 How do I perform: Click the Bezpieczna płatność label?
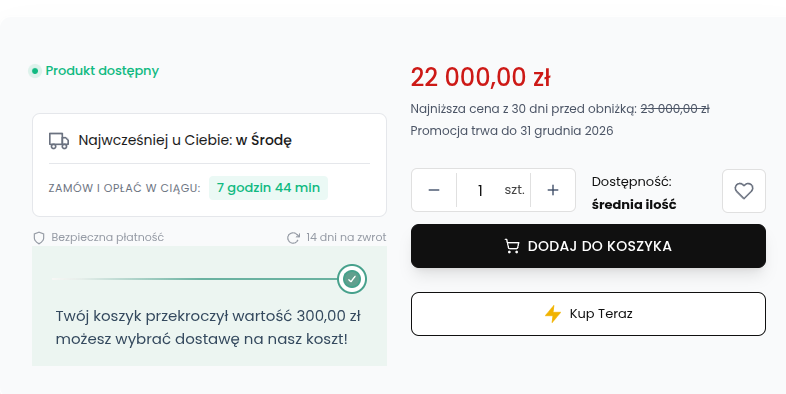point(107,237)
